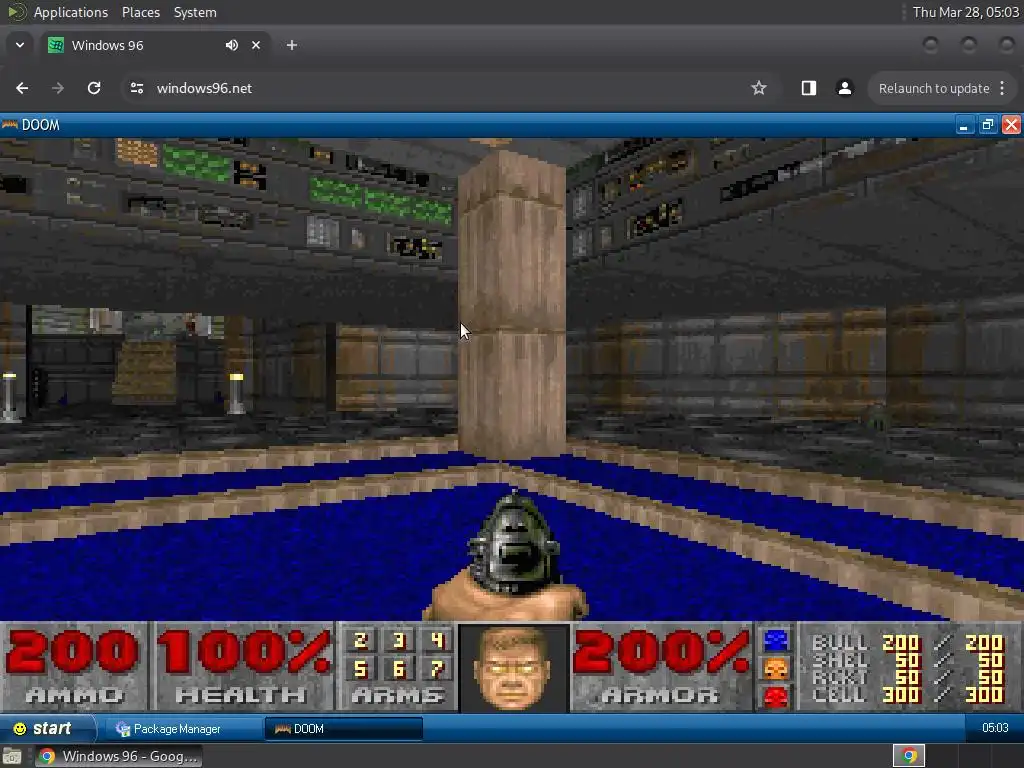Open the Chrome three-dot menu
This screenshot has width=1024, height=768.
(x=1002, y=88)
